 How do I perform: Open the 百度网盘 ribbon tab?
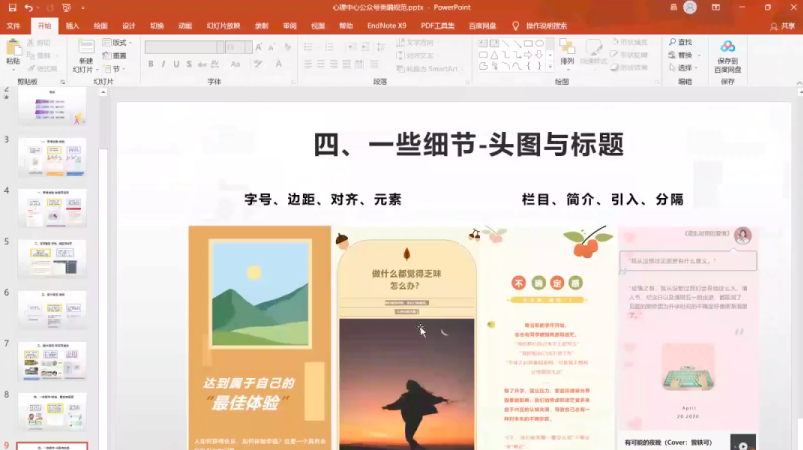click(482, 26)
